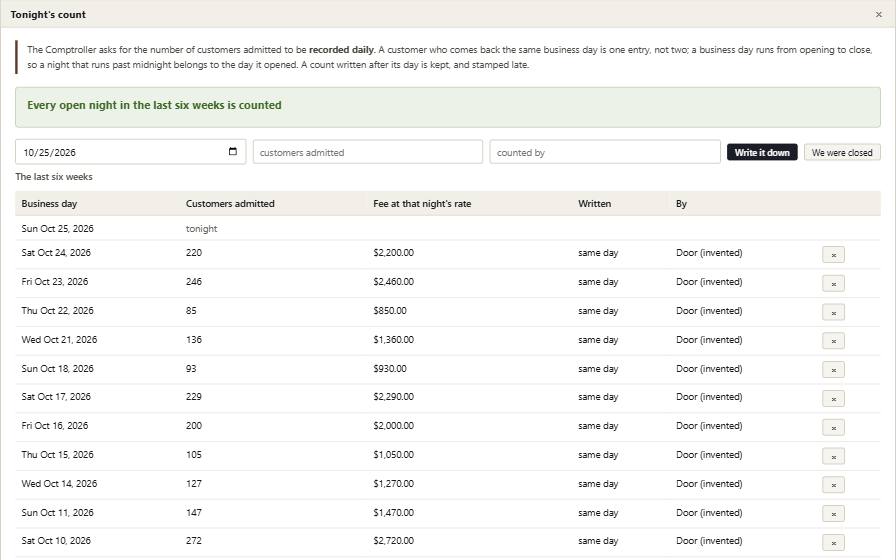Click the fee $850.00
The height and width of the screenshot is (560, 896).
[390, 311]
